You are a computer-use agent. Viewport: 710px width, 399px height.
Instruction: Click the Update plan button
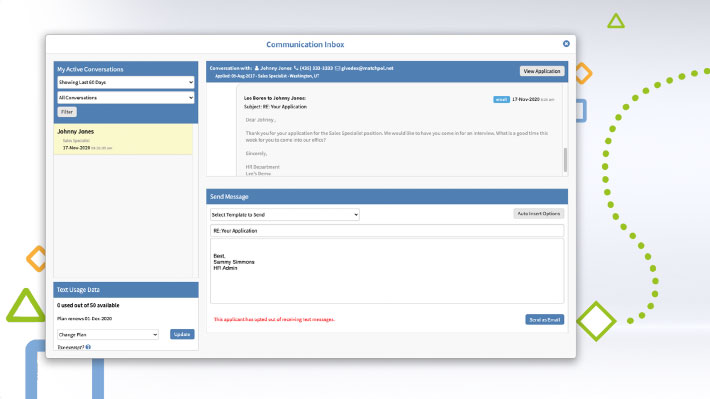(182, 334)
